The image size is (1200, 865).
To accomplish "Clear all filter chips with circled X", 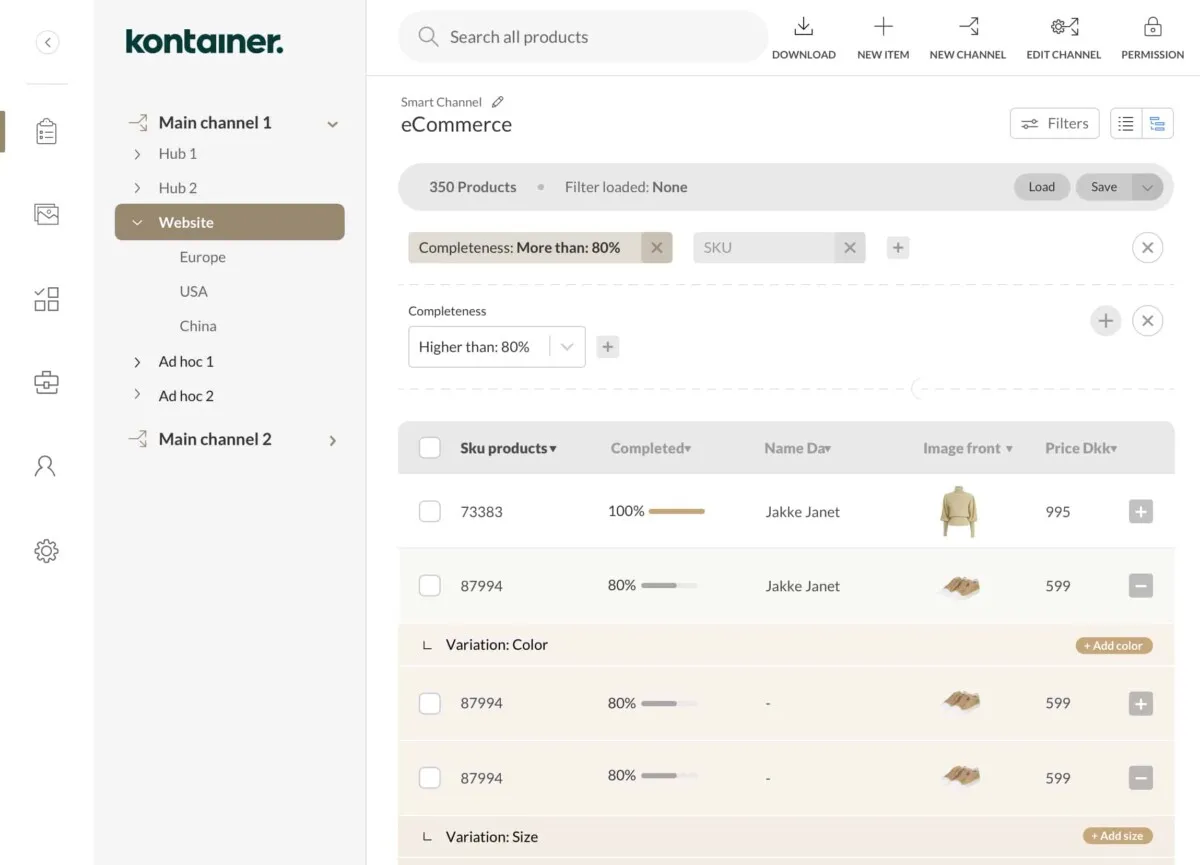I will point(1147,248).
